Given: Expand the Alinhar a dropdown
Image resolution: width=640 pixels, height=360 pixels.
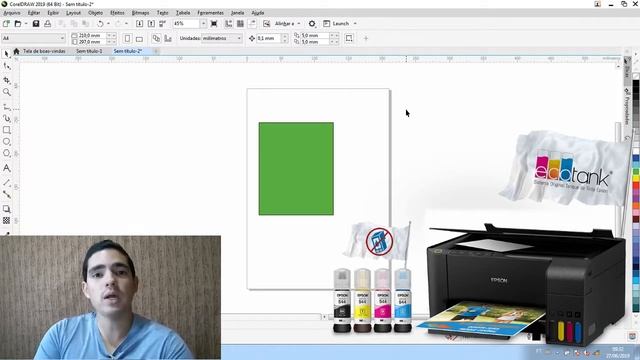Looking at the screenshot, I should click(299, 24).
